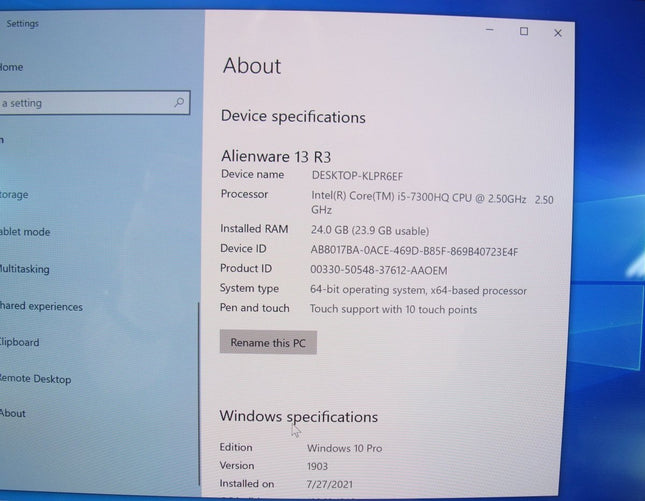Click the Product ID 00330-50548-37612-AAOEM
The height and width of the screenshot is (501, 645).
click(379, 270)
